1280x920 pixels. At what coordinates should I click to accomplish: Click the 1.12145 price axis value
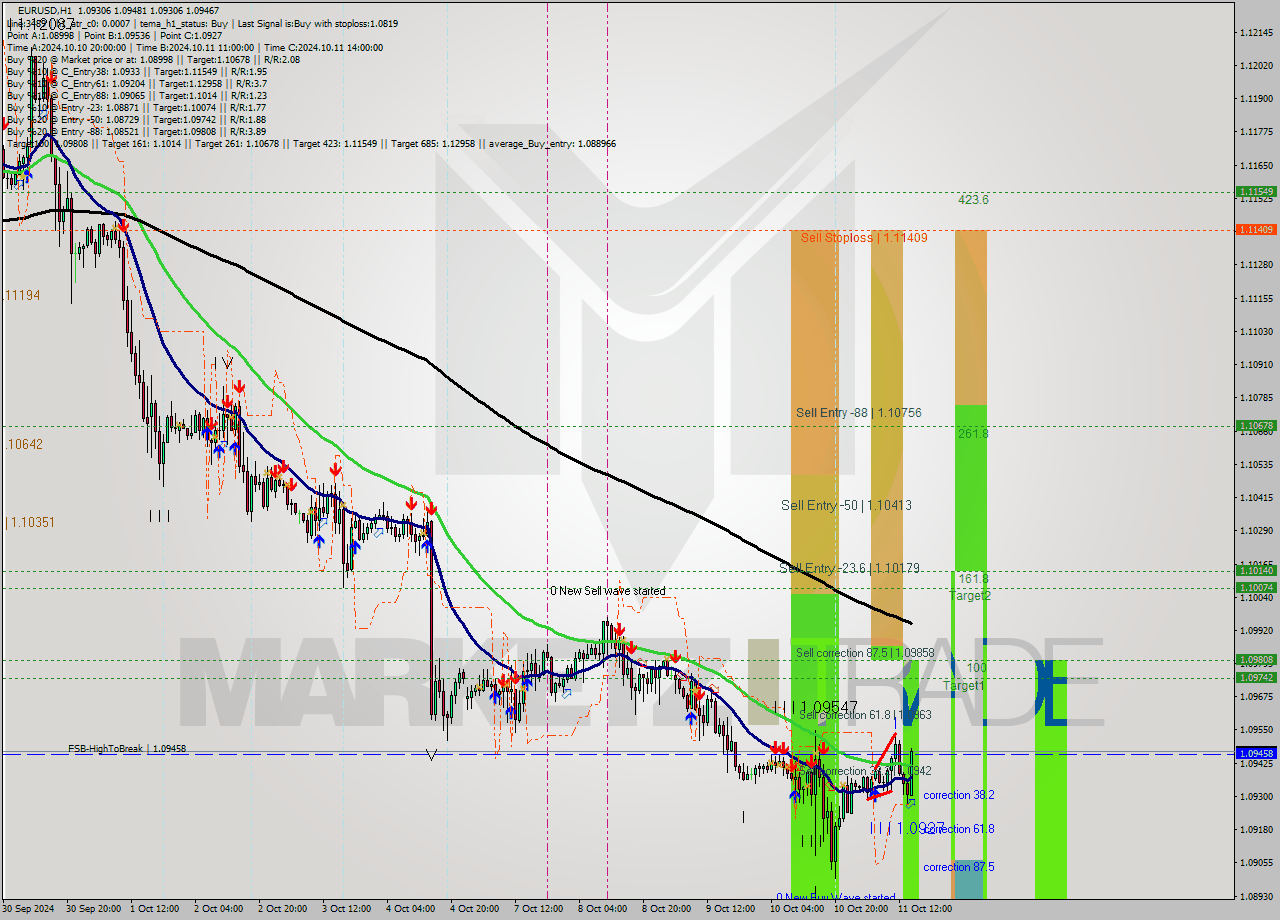tap(1256, 33)
